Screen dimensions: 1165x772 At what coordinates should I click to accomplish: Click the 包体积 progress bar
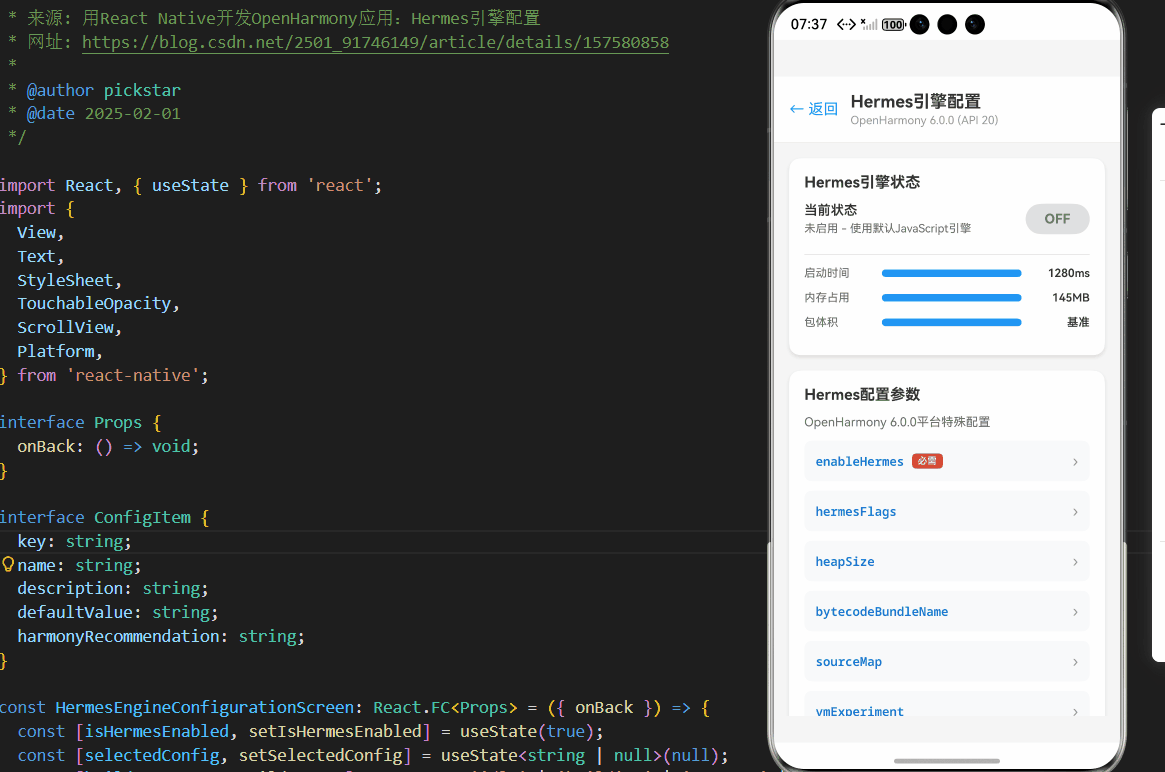[951, 322]
